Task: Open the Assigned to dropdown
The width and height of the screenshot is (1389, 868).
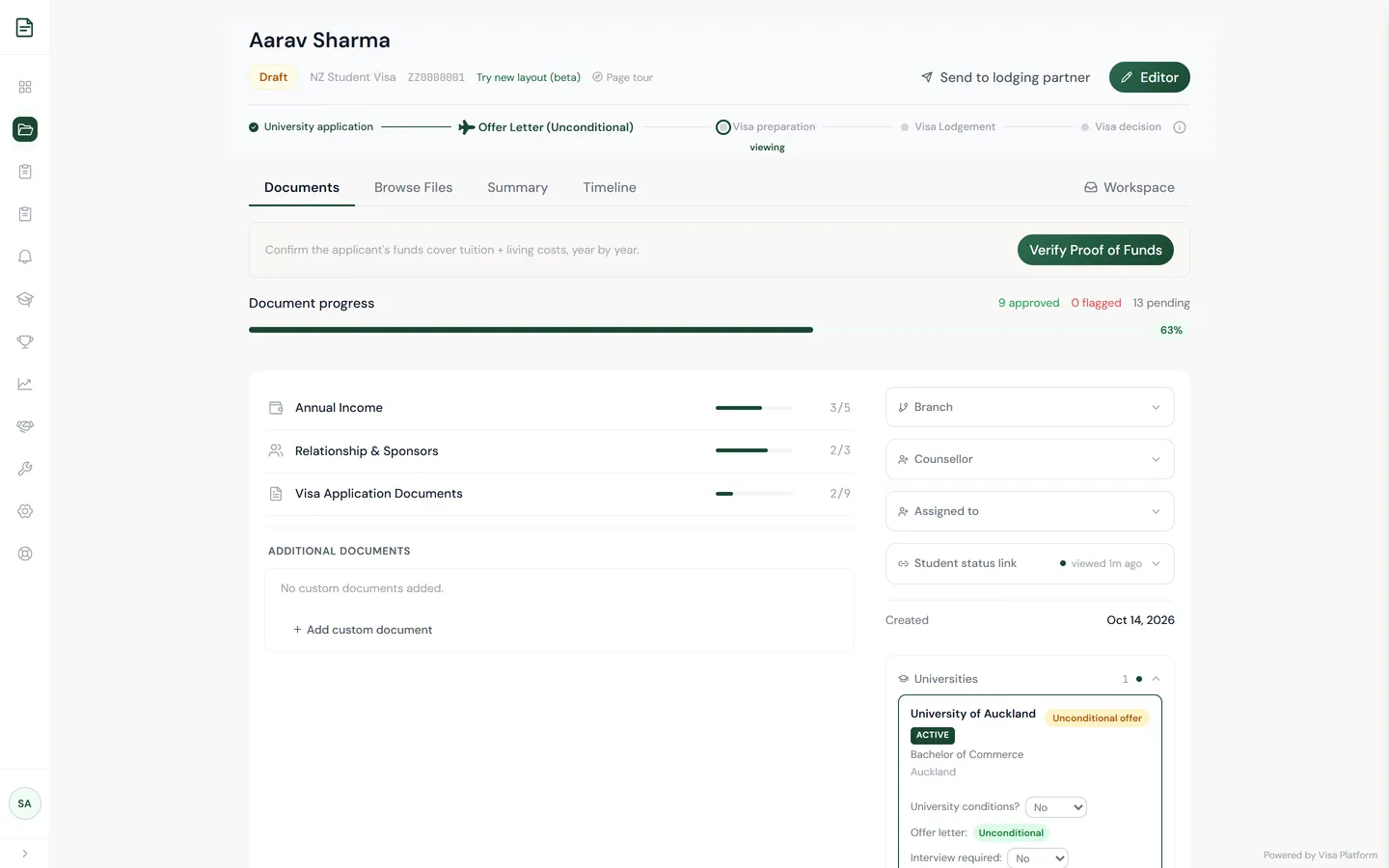Action: click(1029, 511)
